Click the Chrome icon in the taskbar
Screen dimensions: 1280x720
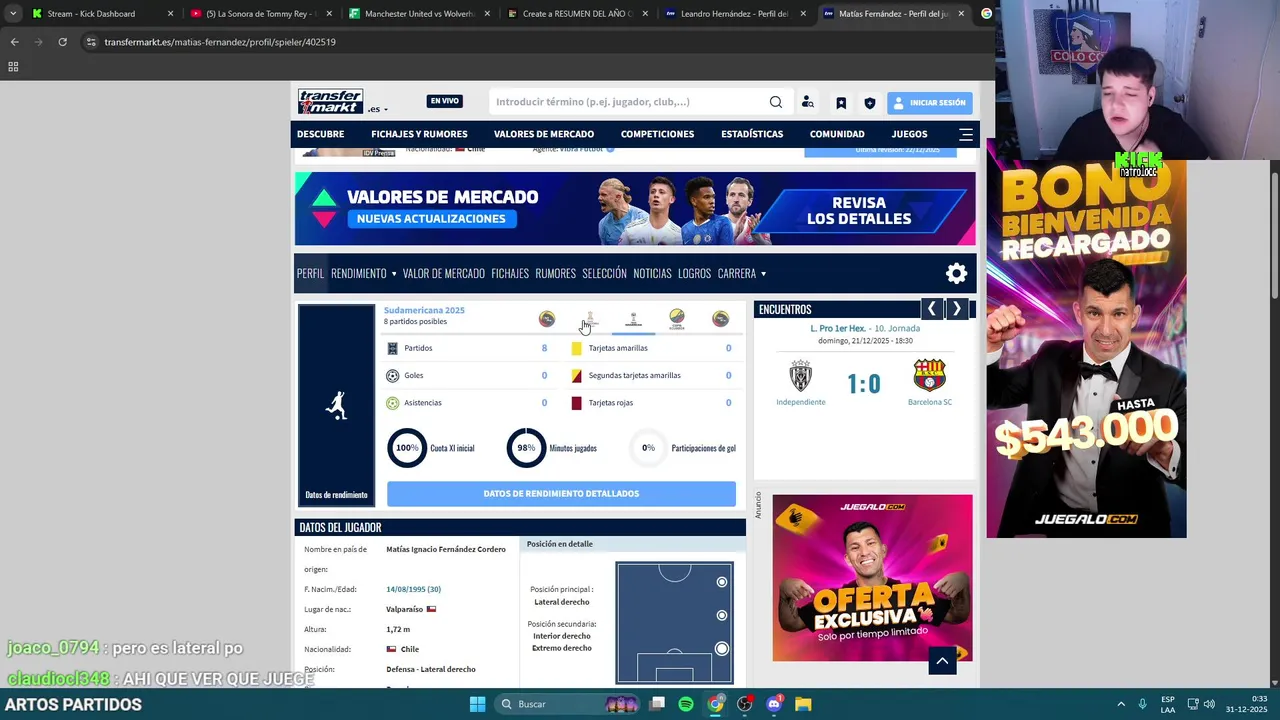tap(715, 704)
